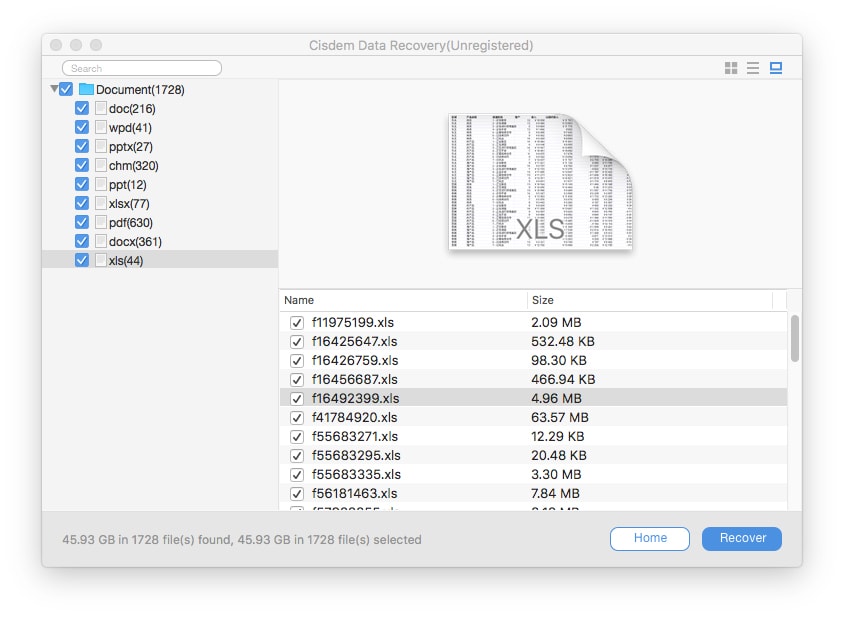Select file name f56181463.xls
Image resolution: width=844 pixels, height=617 pixels.
354,493
